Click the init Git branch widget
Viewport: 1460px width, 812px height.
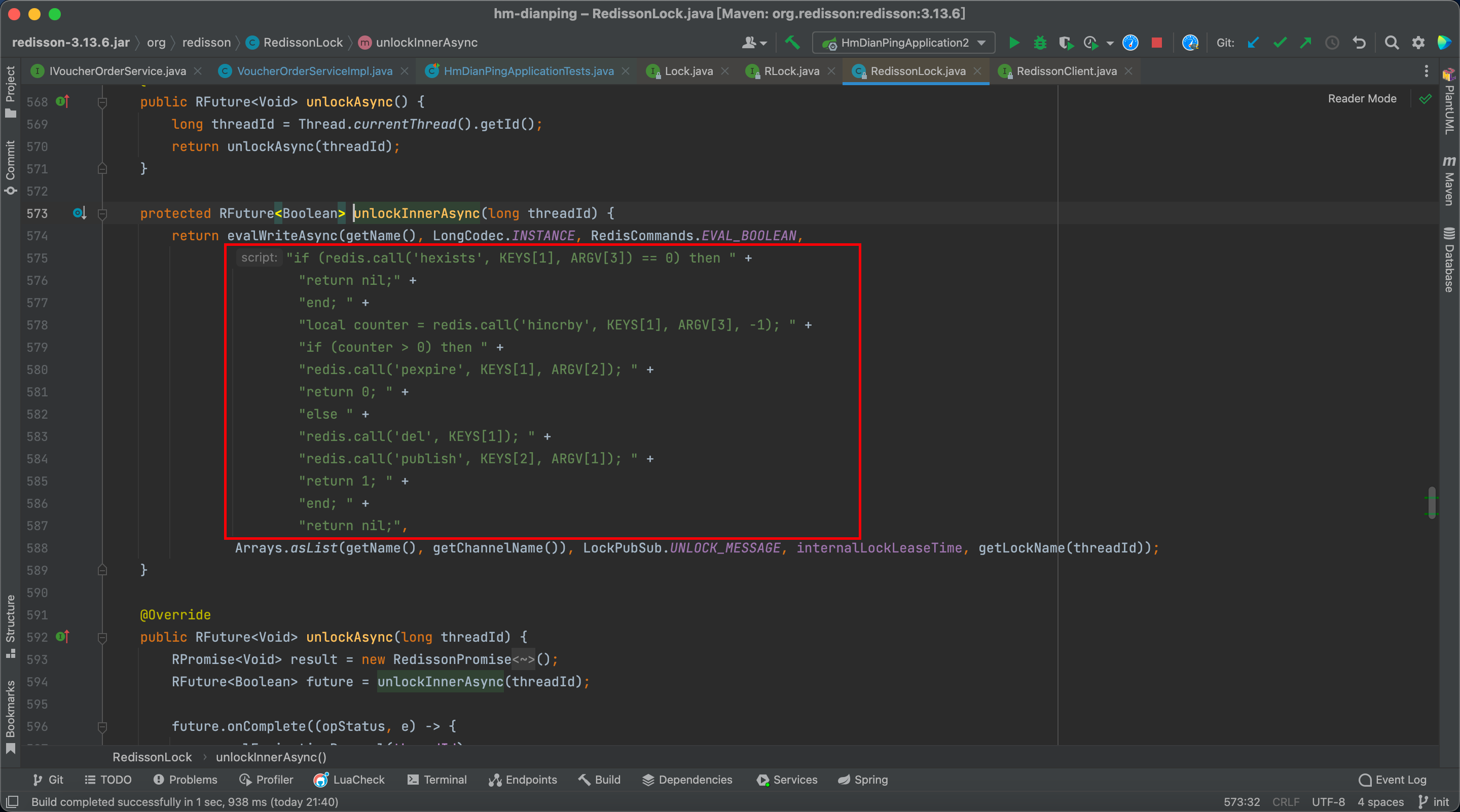pos(1434,801)
